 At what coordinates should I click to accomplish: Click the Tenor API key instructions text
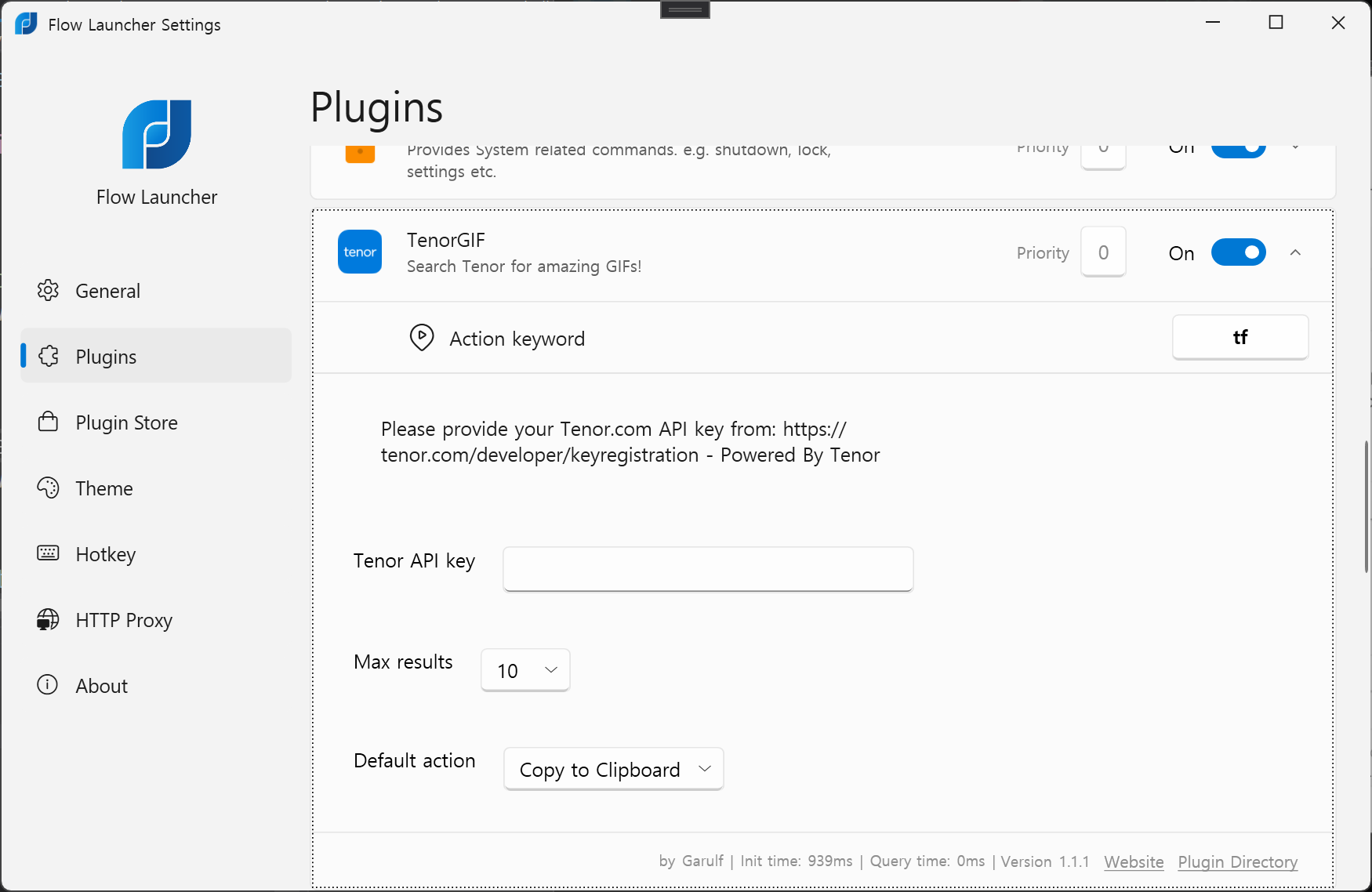coord(630,442)
